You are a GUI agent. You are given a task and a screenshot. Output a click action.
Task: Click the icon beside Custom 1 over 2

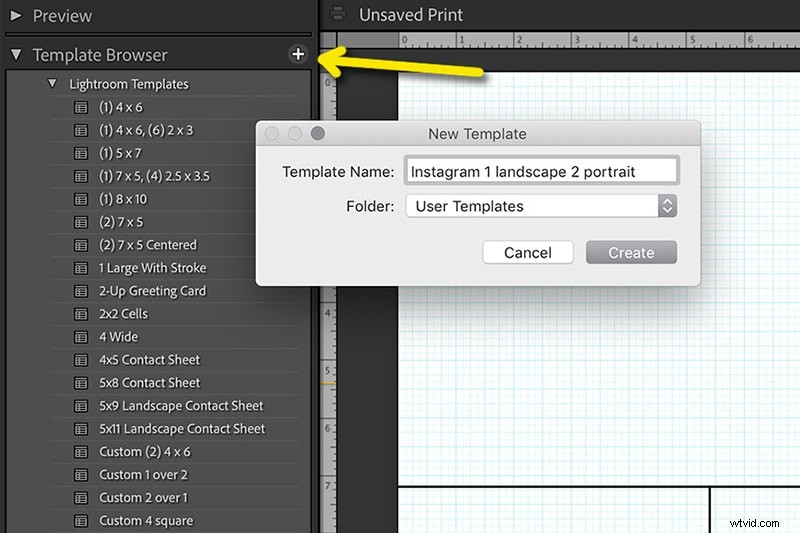[81, 474]
